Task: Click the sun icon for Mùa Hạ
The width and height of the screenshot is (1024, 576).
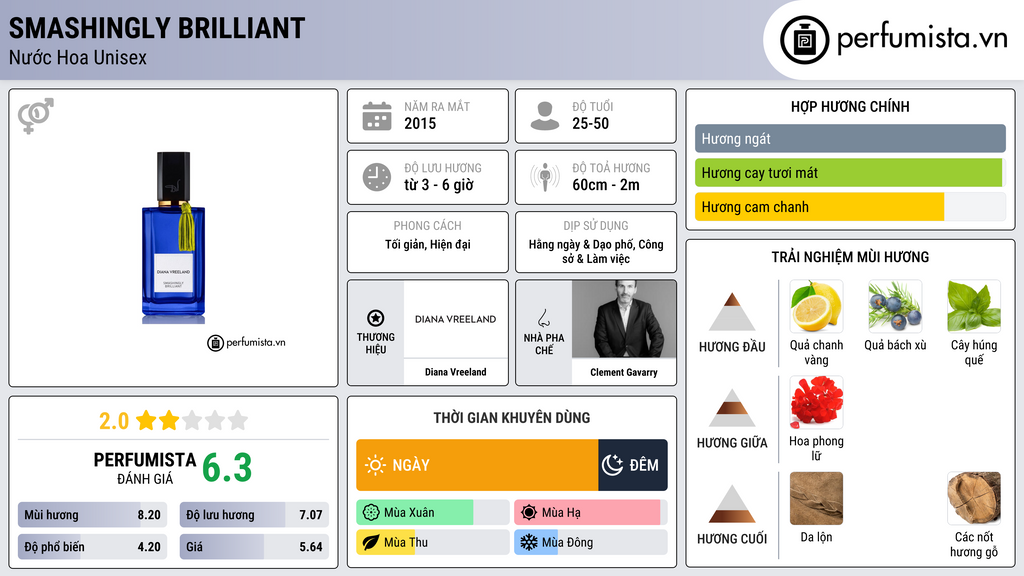Action: [529, 513]
